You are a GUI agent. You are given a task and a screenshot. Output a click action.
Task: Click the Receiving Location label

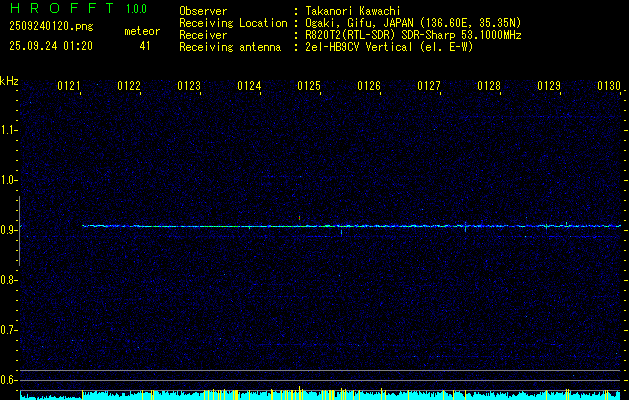point(233,23)
